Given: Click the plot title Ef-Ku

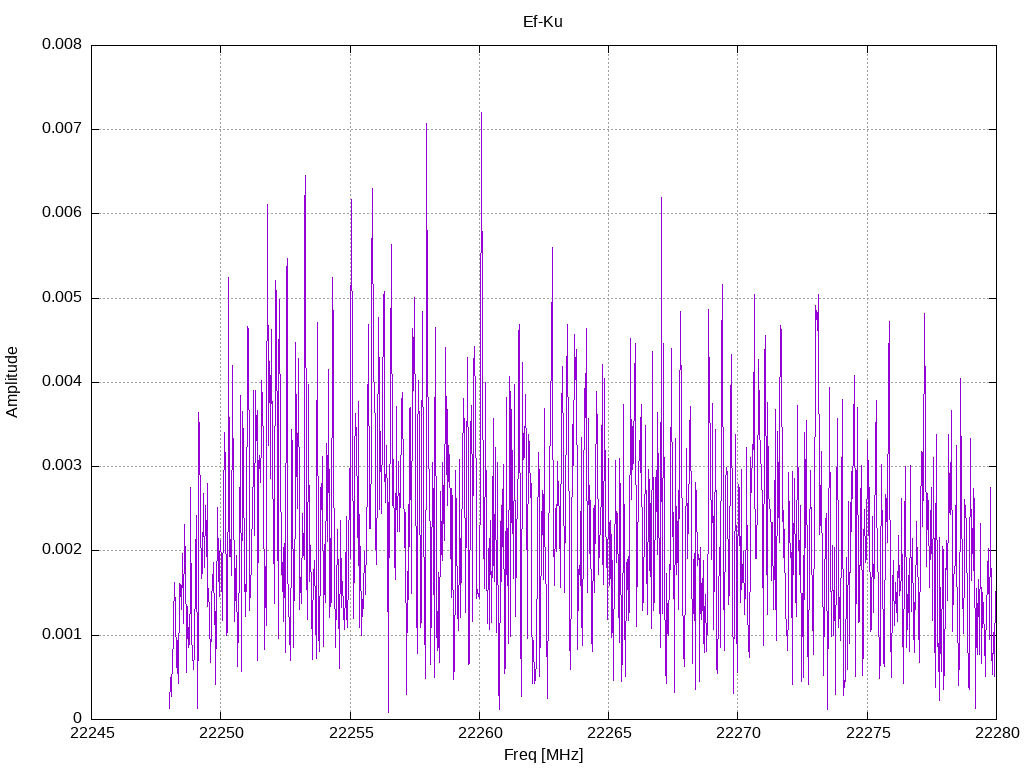Looking at the screenshot, I should click(543, 22).
